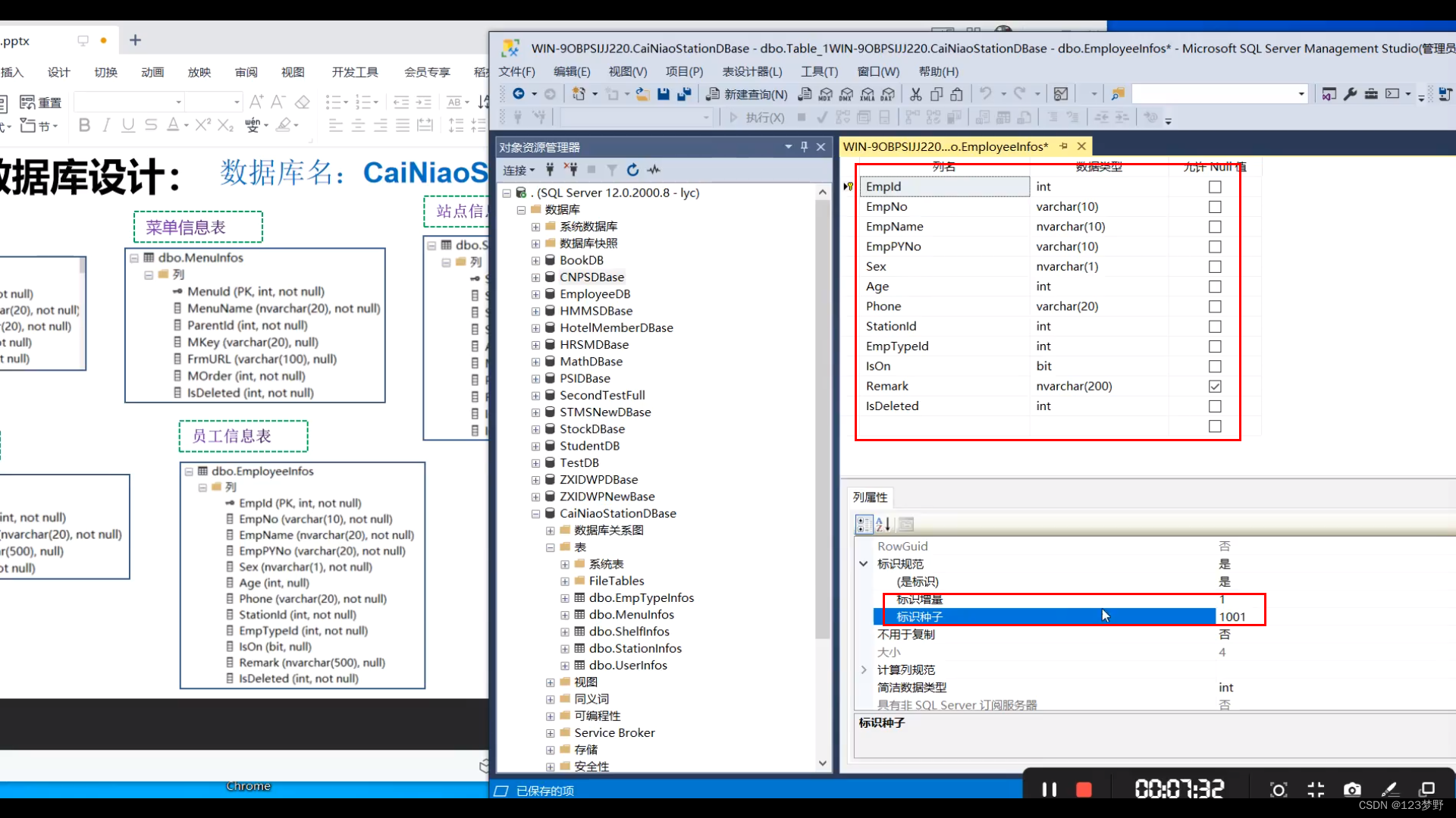Click the navigate back arrow icon
Viewport: 1456px width, 818px height.
point(519,94)
